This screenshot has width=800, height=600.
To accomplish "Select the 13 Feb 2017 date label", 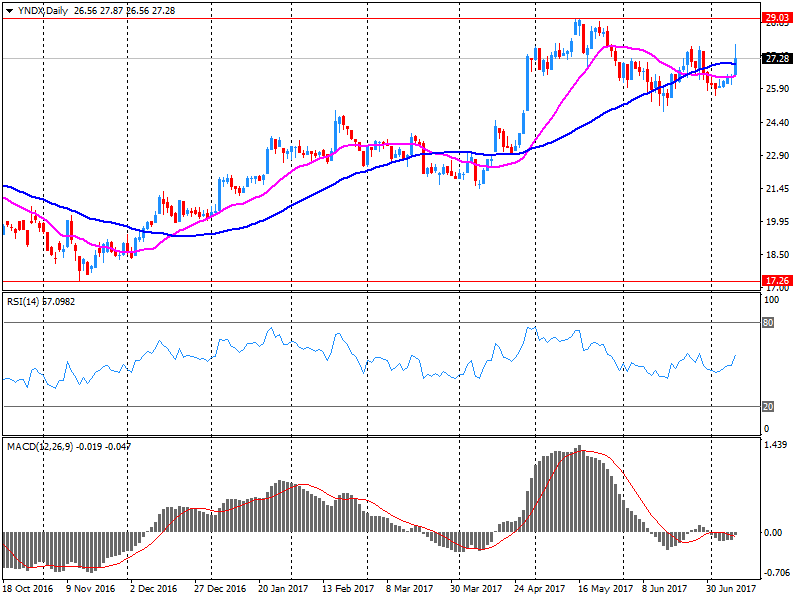I will point(348,589).
